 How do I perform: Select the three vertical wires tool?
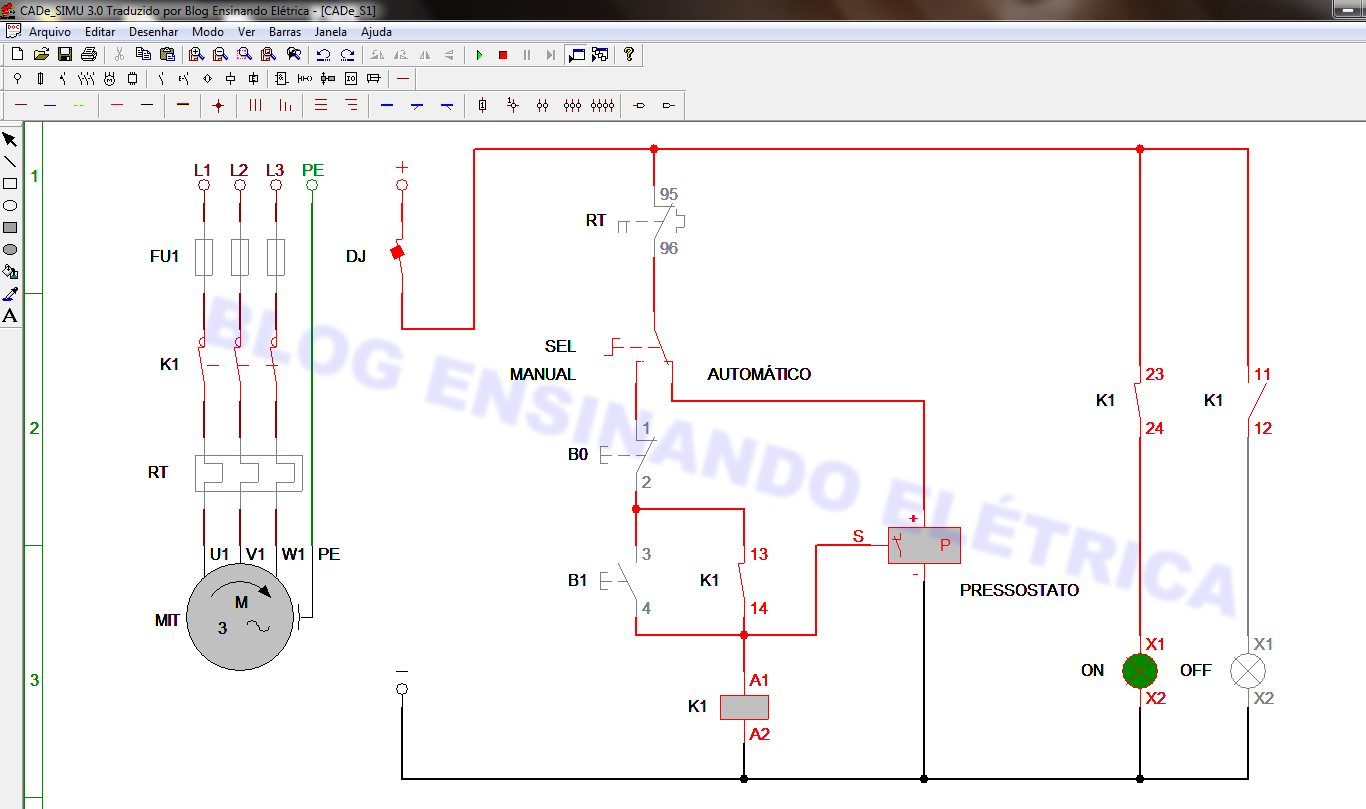point(255,105)
